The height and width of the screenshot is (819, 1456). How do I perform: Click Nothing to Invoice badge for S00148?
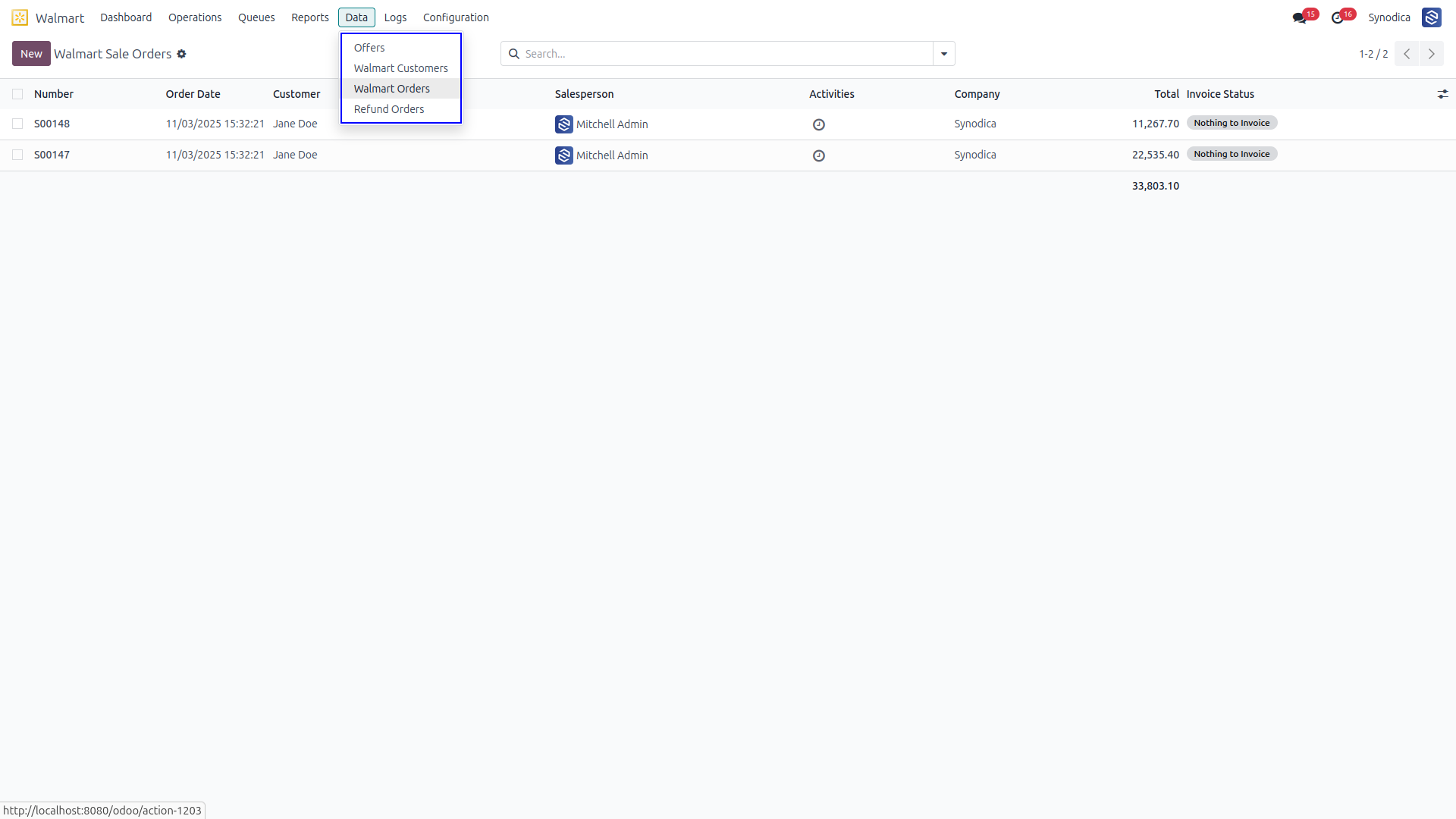pyautogui.click(x=1232, y=123)
